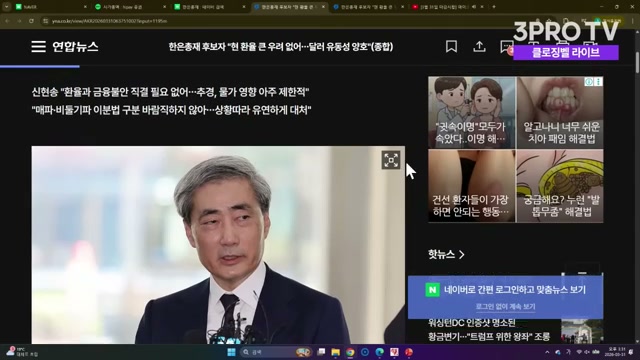Open Microsoft Edge from the taskbar
This screenshot has width=640, height=360.
tap(380, 352)
